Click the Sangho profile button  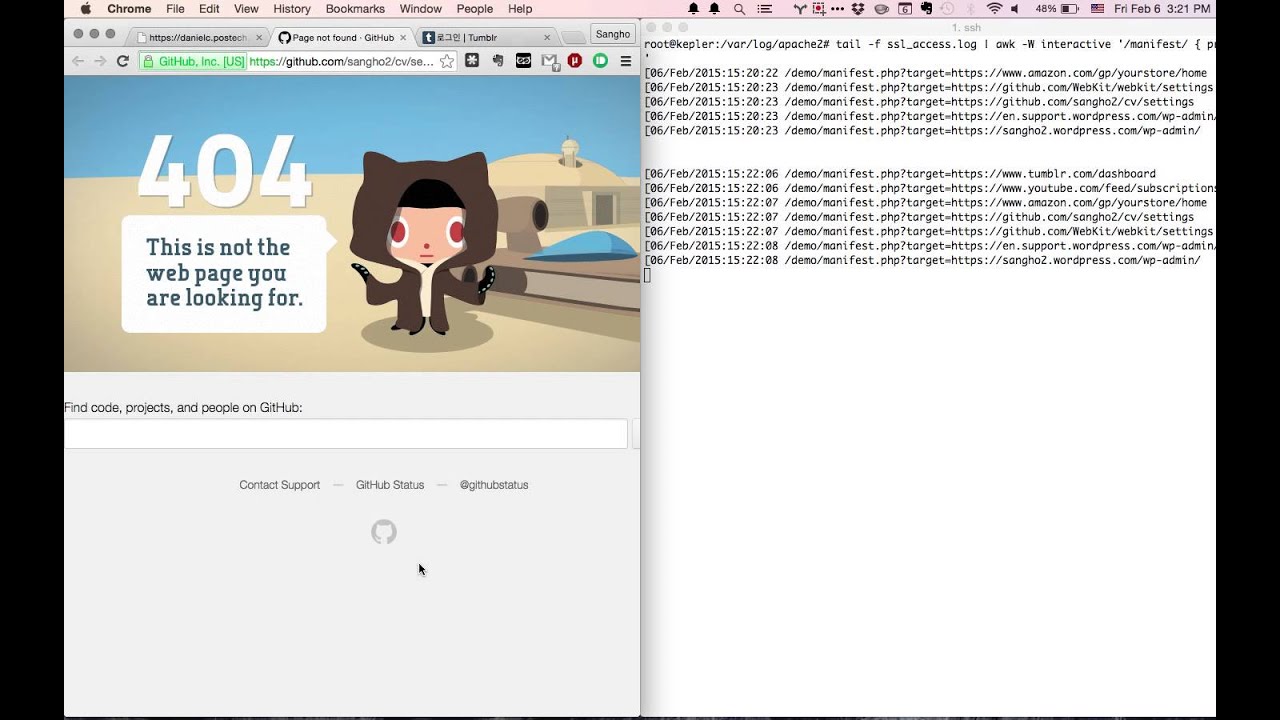coord(613,34)
